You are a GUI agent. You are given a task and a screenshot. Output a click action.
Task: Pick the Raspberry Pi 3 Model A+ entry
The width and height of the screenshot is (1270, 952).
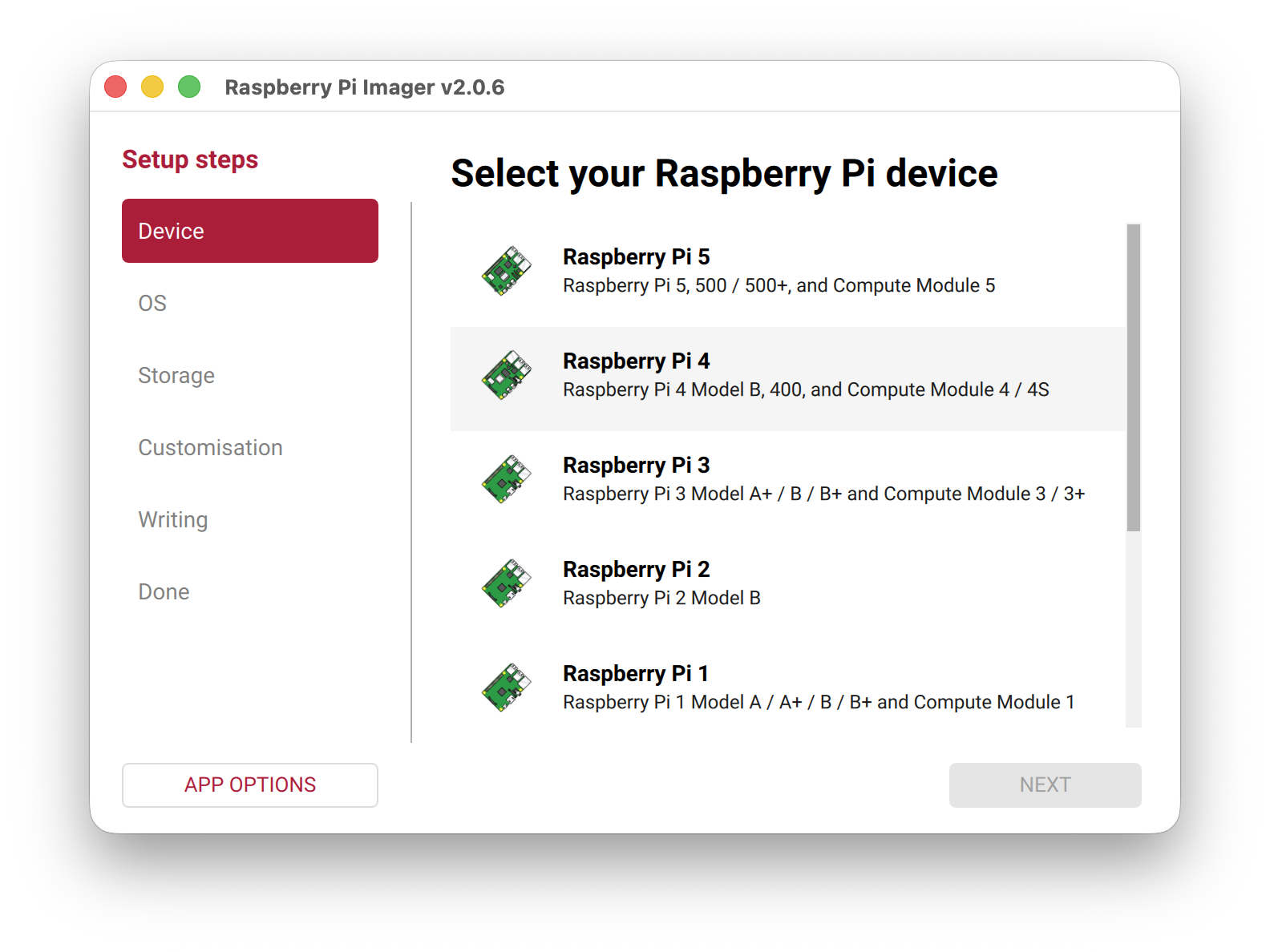point(823,494)
